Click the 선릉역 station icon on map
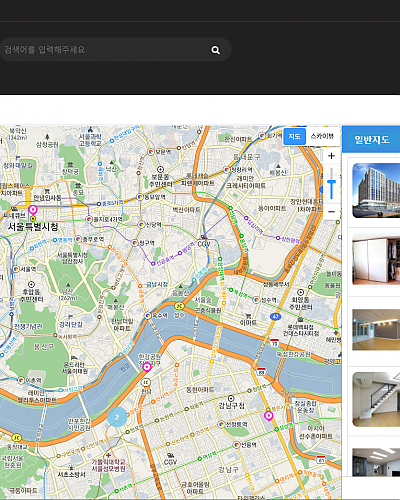This screenshot has width=400, height=500. 237,445
